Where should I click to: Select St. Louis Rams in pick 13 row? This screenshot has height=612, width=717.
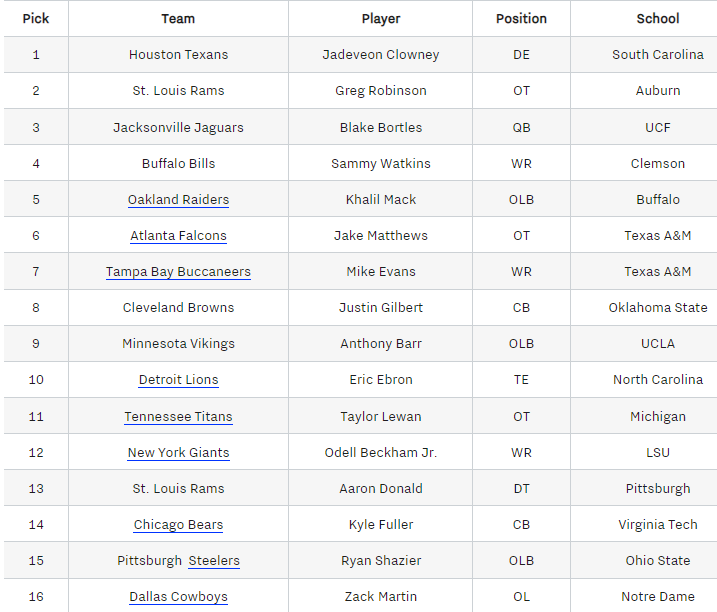(178, 489)
